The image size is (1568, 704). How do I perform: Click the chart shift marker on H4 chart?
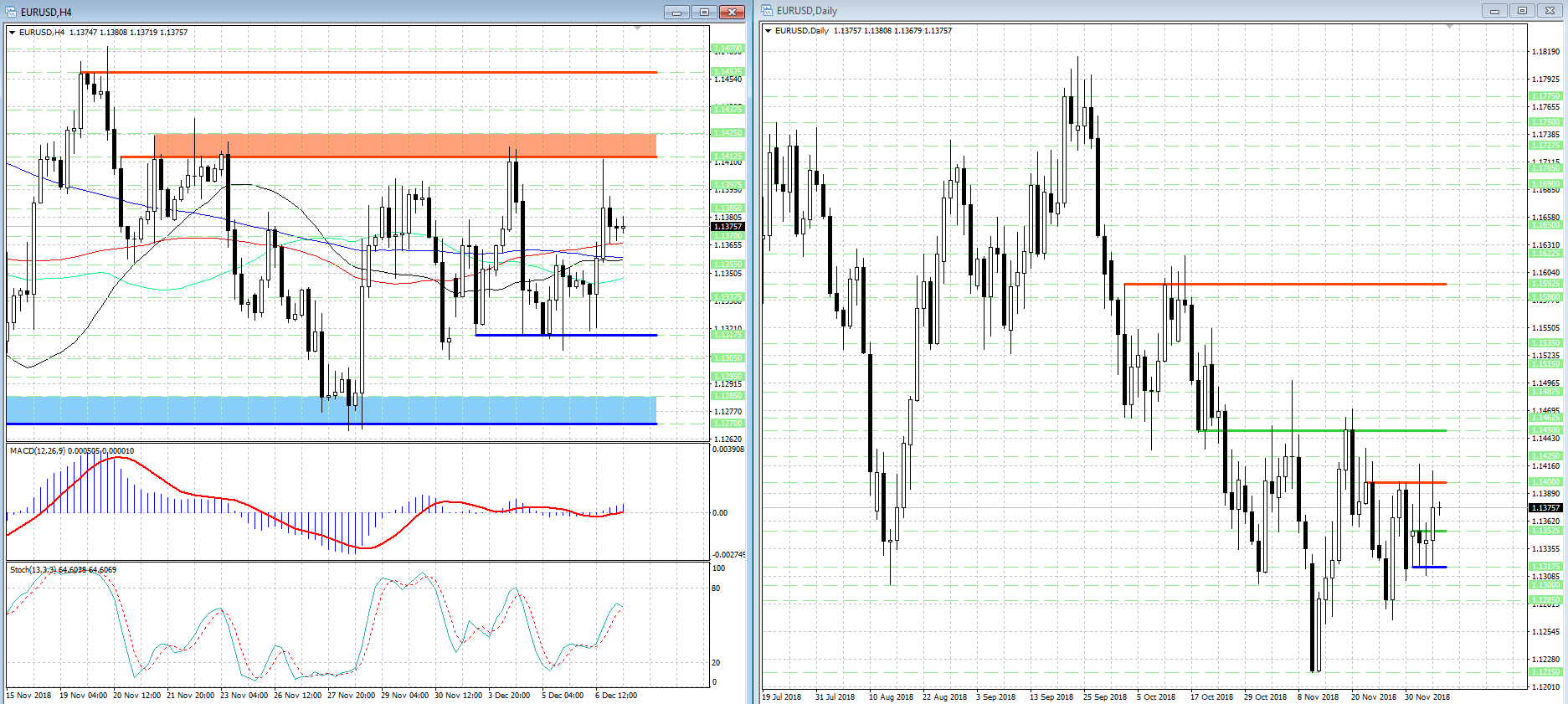(638, 28)
